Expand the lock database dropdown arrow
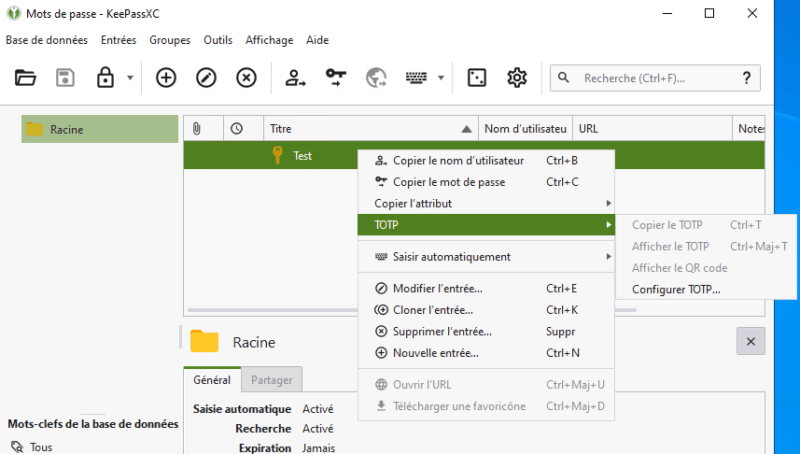 [130, 78]
